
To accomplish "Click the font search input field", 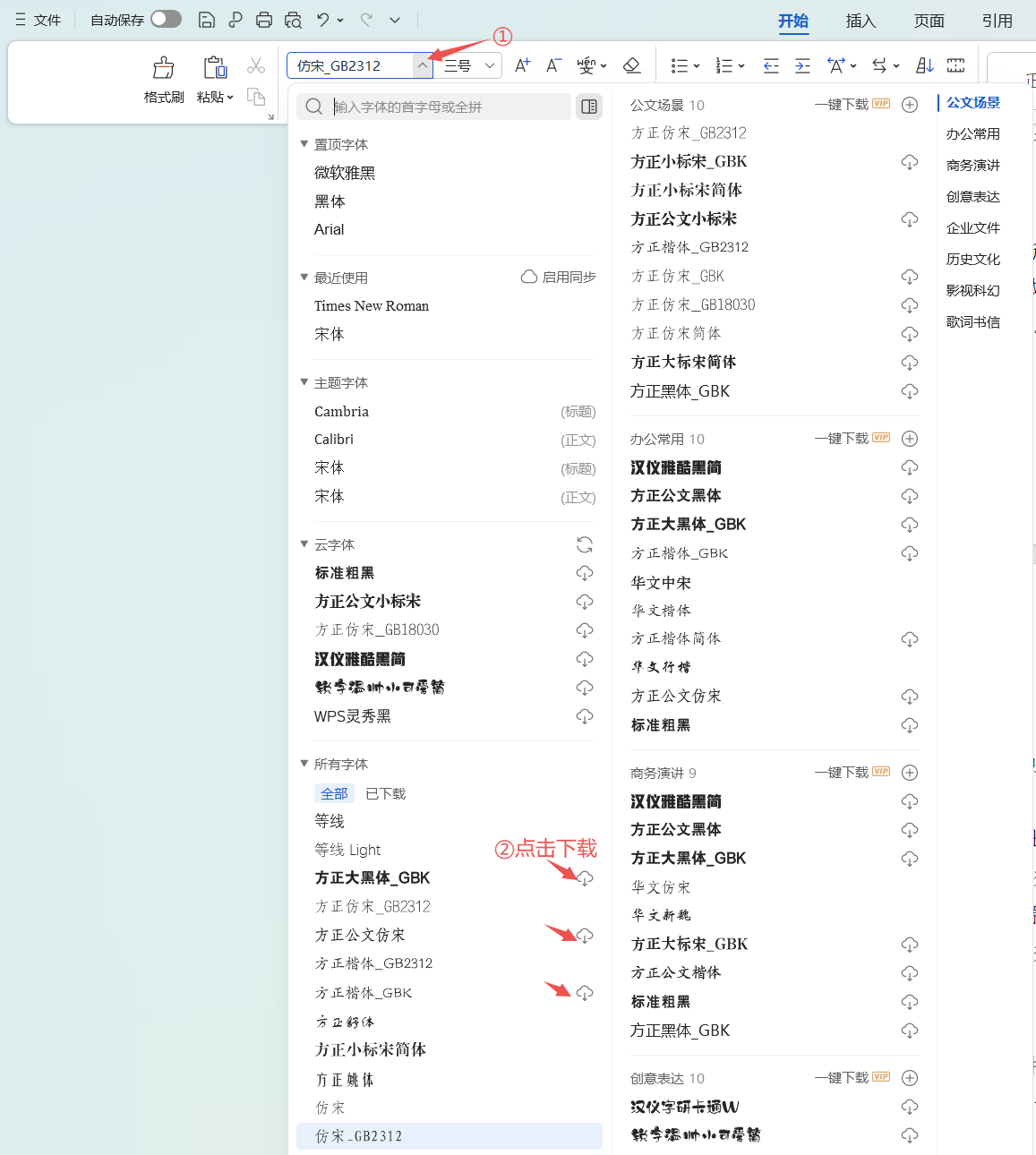I will coord(448,107).
